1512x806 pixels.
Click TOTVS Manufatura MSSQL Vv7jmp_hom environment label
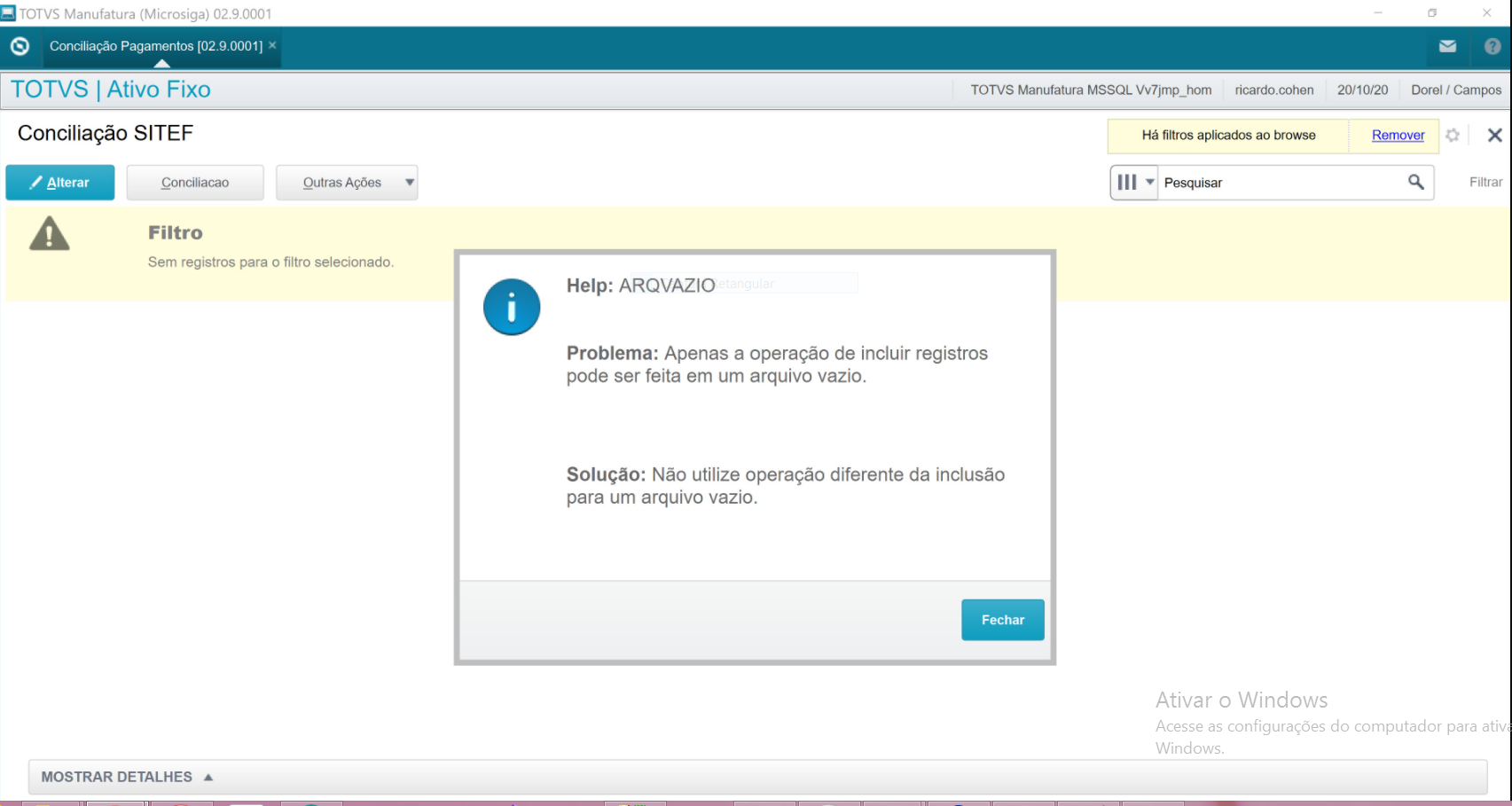pos(1091,90)
